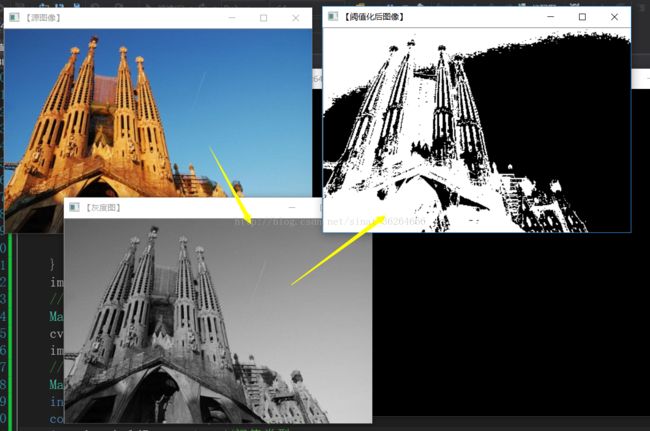Click the grayscale cathedral image in 灰度图
The image size is (650, 431).
pyautogui.click(x=218, y=321)
